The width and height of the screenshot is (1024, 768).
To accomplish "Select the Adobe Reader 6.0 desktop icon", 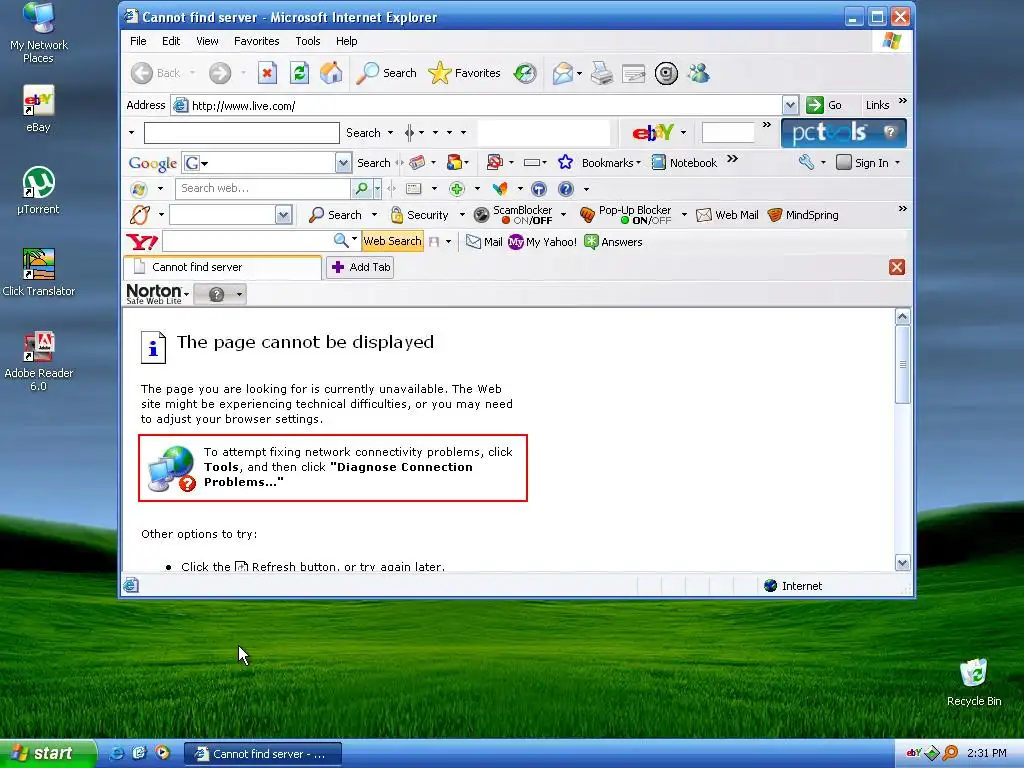I will click(39, 361).
